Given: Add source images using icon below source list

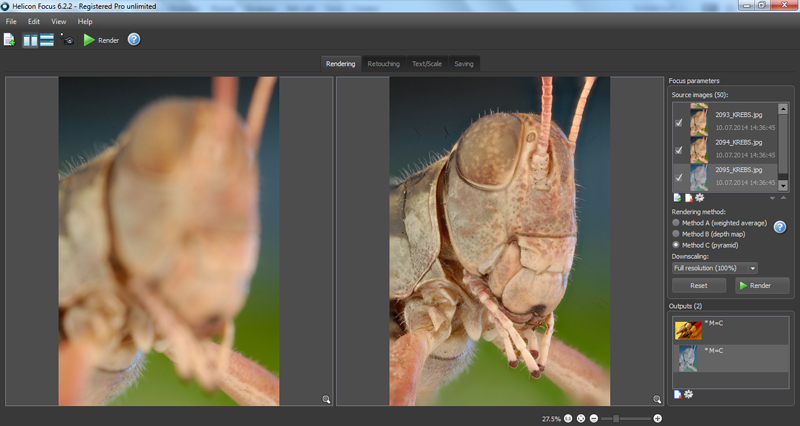Looking at the screenshot, I should (x=677, y=198).
